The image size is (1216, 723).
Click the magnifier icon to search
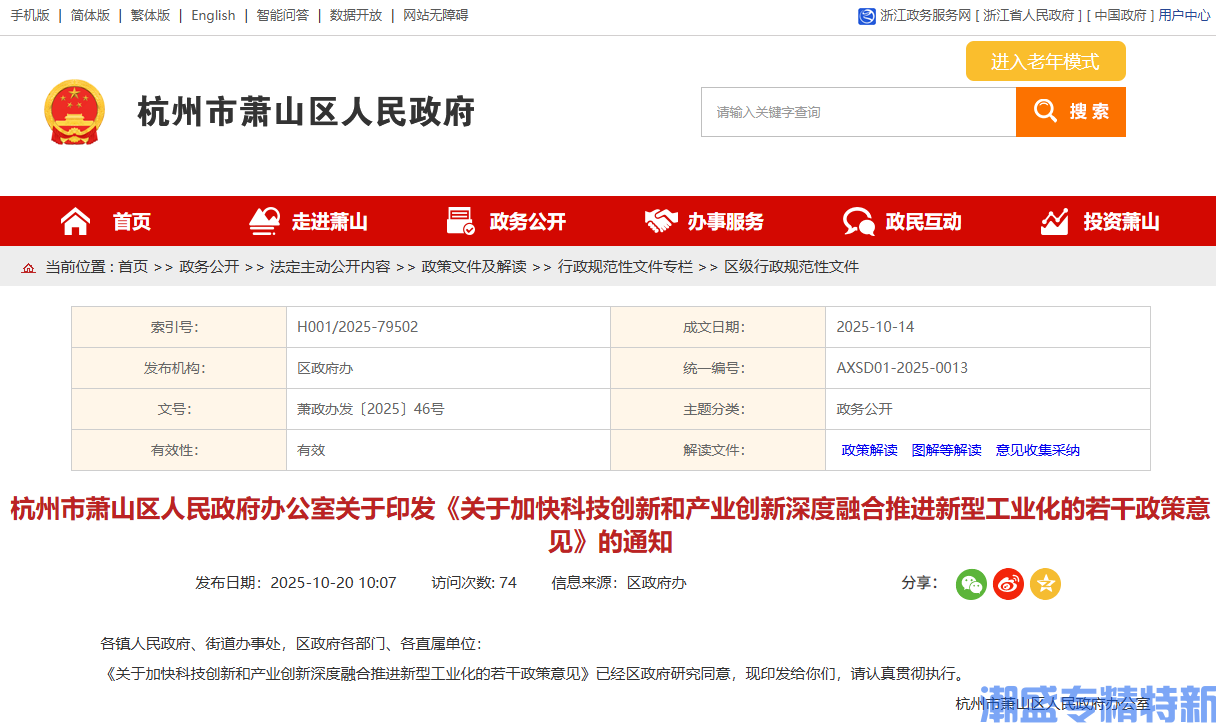[x=1045, y=111]
